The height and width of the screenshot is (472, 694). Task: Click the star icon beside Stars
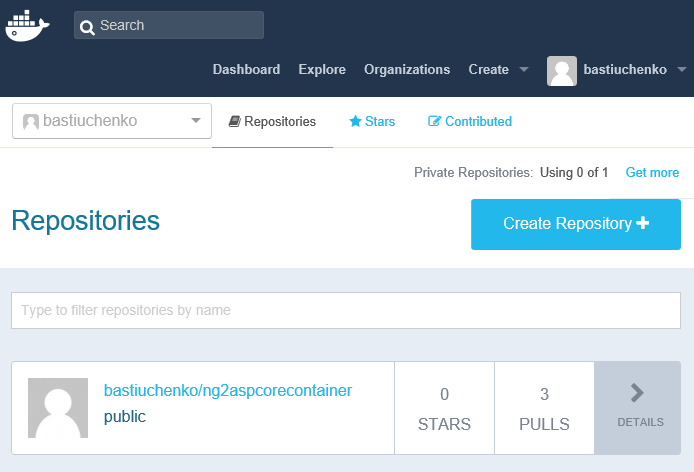pyautogui.click(x=355, y=121)
